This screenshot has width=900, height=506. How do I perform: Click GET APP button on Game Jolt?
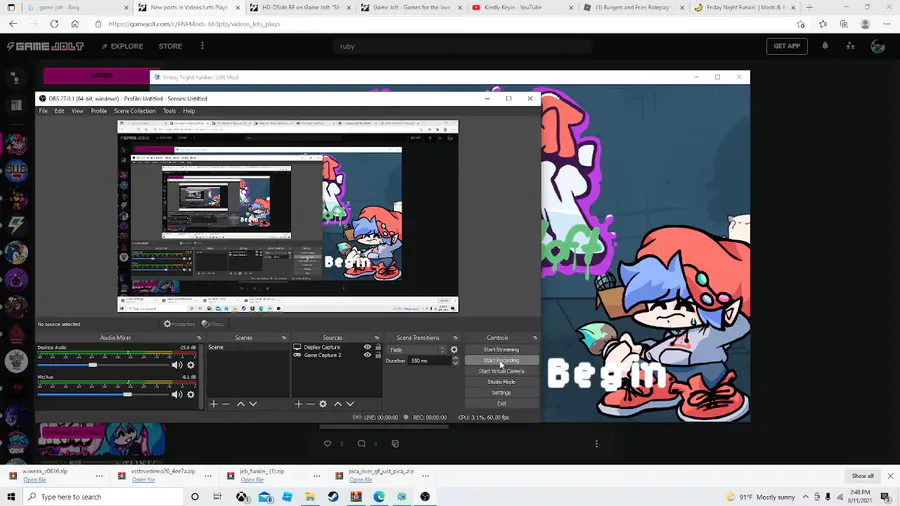786,46
